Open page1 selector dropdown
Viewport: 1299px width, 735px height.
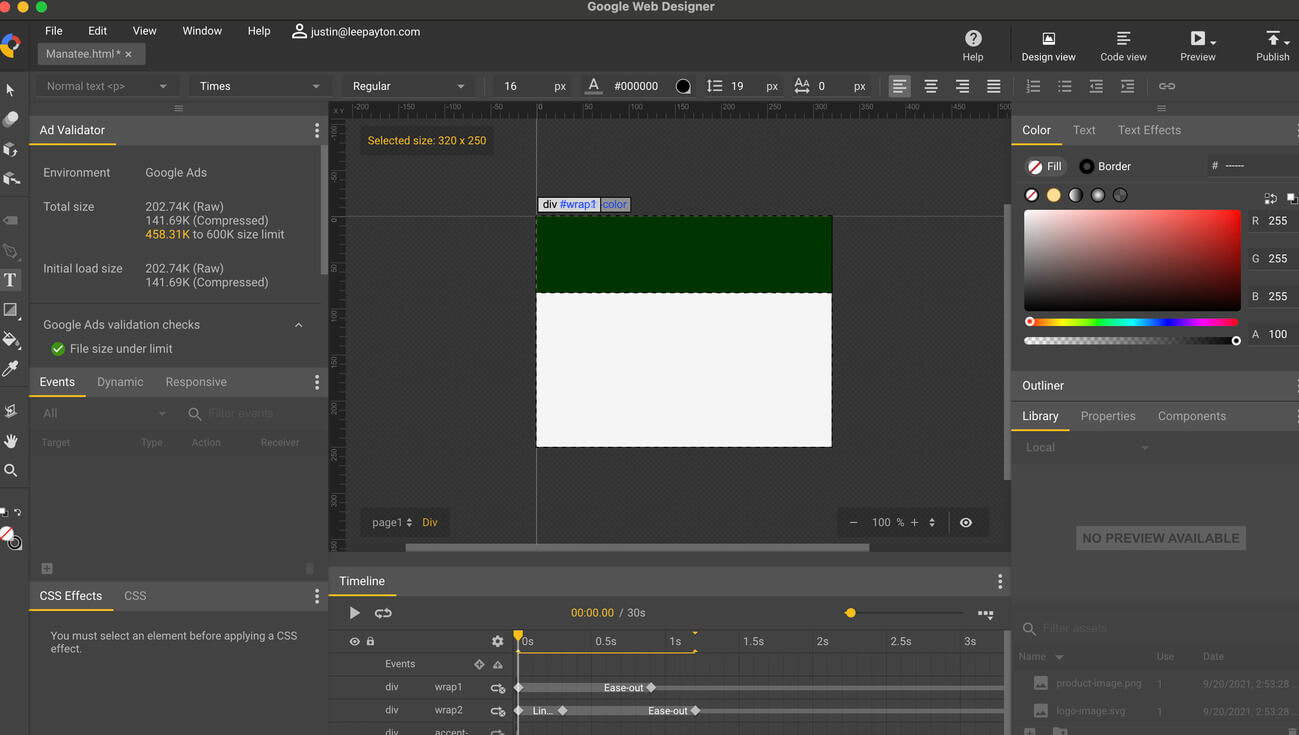(392, 522)
